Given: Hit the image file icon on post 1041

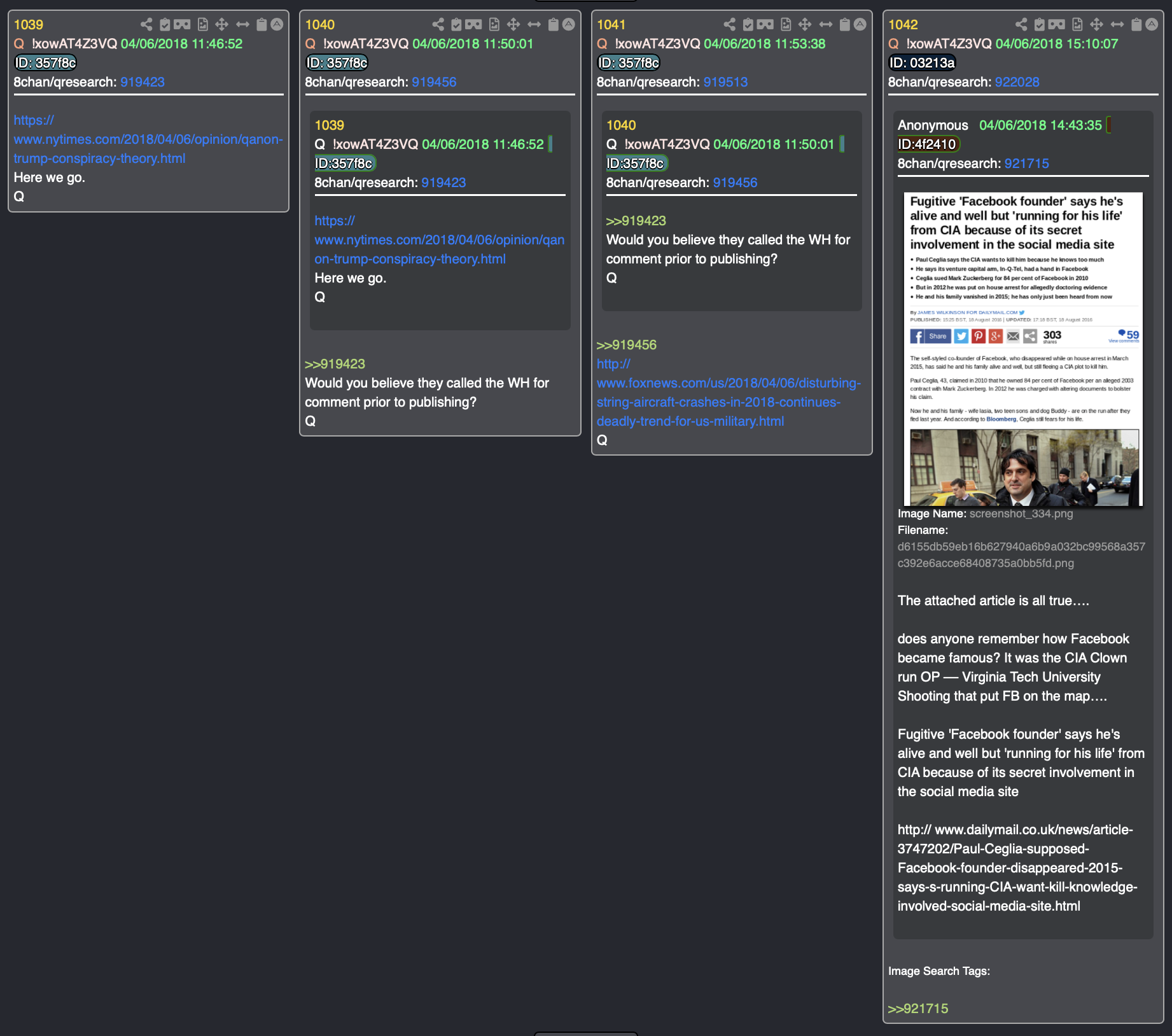Looking at the screenshot, I should (x=786, y=24).
